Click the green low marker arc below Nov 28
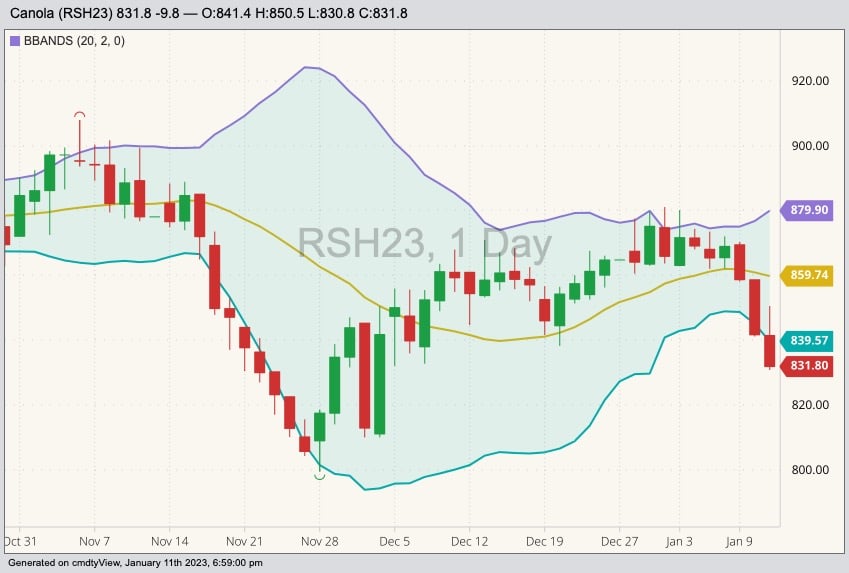Viewport: 849px width, 573px height. click(x=319, y=477)
